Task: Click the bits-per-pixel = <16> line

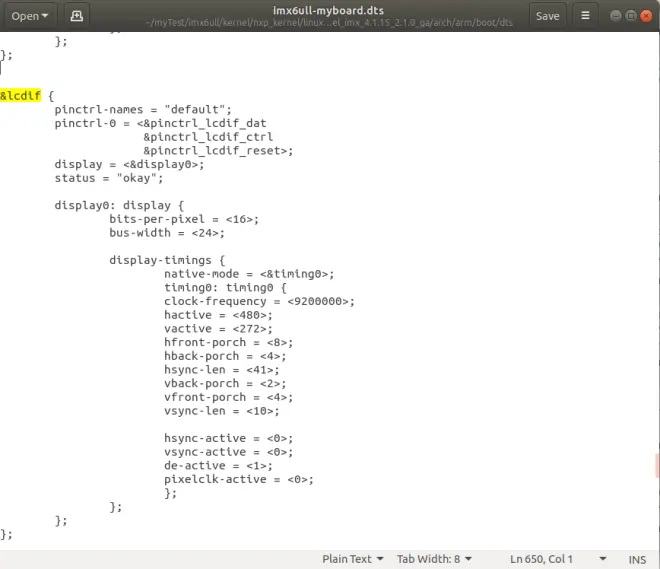Action: click(184, 219)
